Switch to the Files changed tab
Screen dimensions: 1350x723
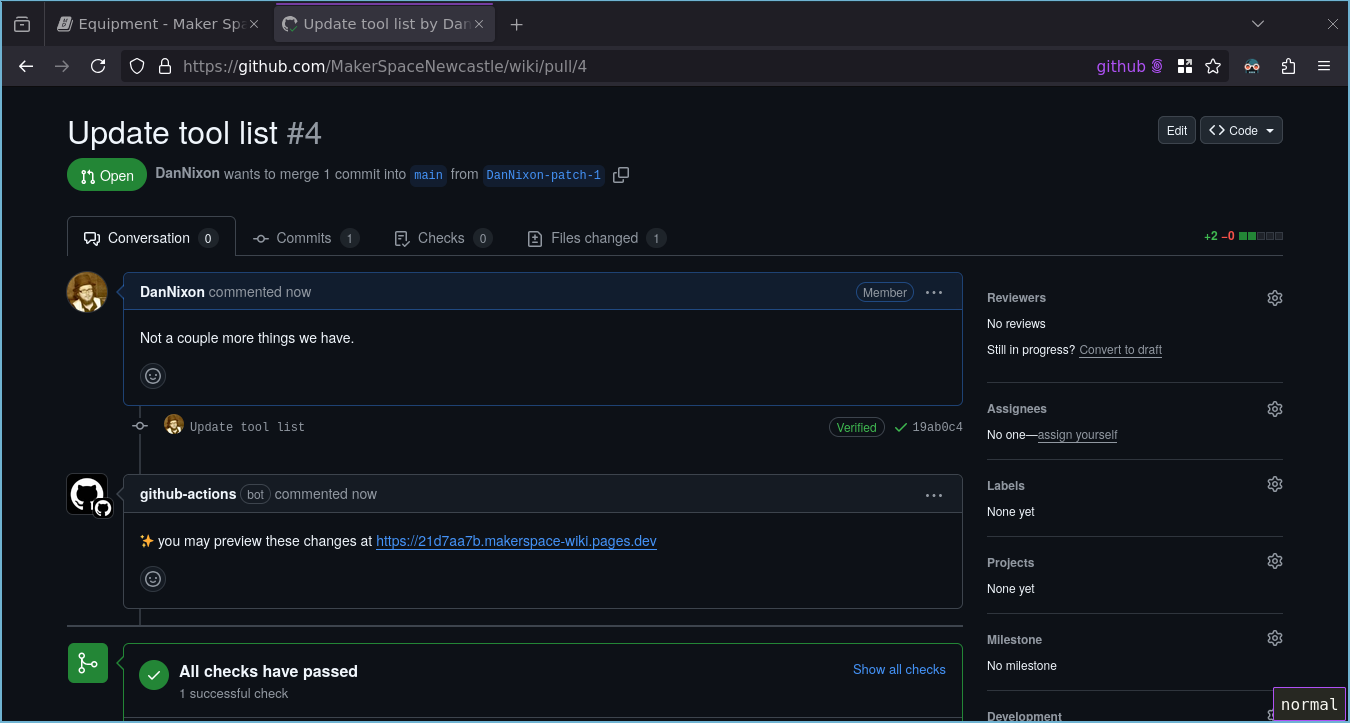click(595, 238)
